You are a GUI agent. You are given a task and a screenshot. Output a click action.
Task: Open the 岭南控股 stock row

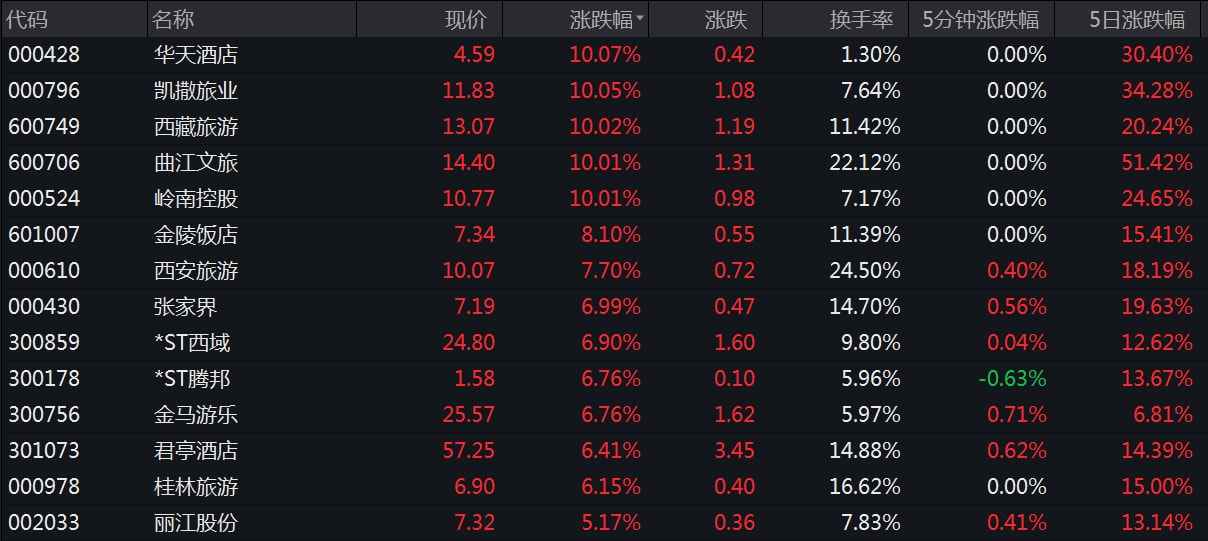coord(604,199)
